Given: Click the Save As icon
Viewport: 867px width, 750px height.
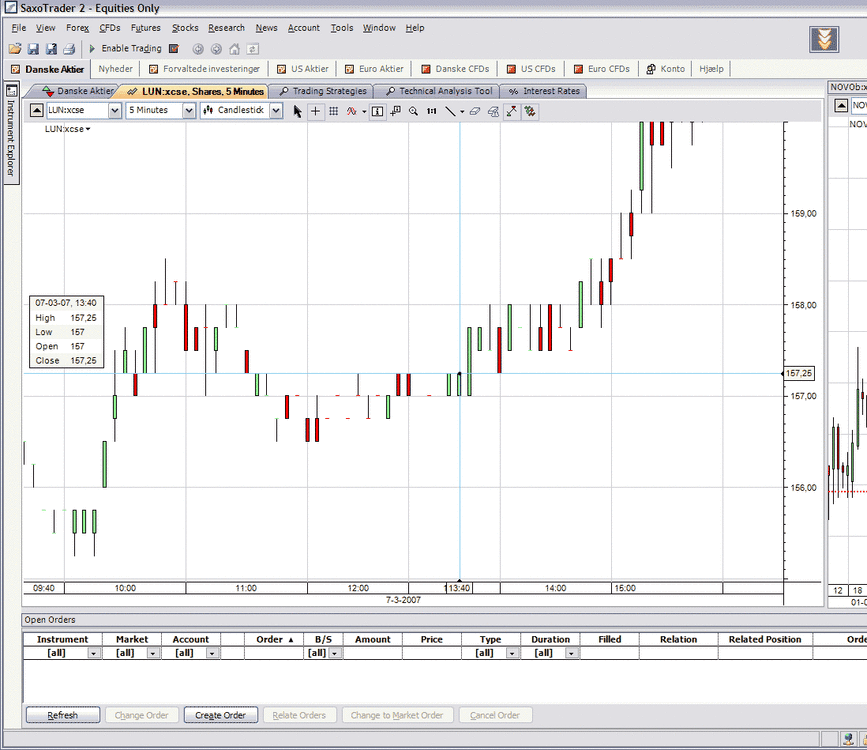Looking at the screenshot, I should [51, 49].
